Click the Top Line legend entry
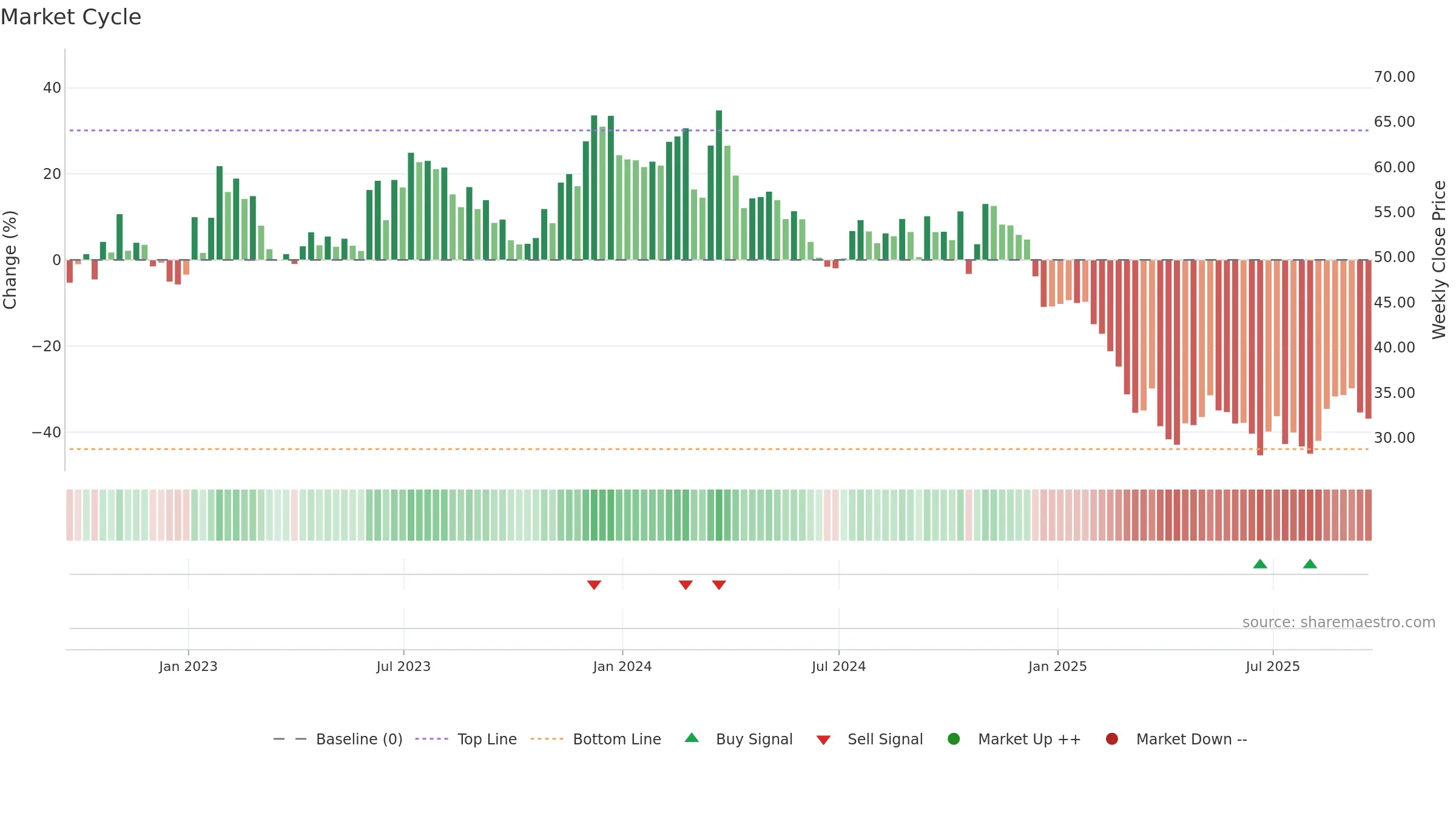This screenshot has height=819, width=1456. (466, 739)
